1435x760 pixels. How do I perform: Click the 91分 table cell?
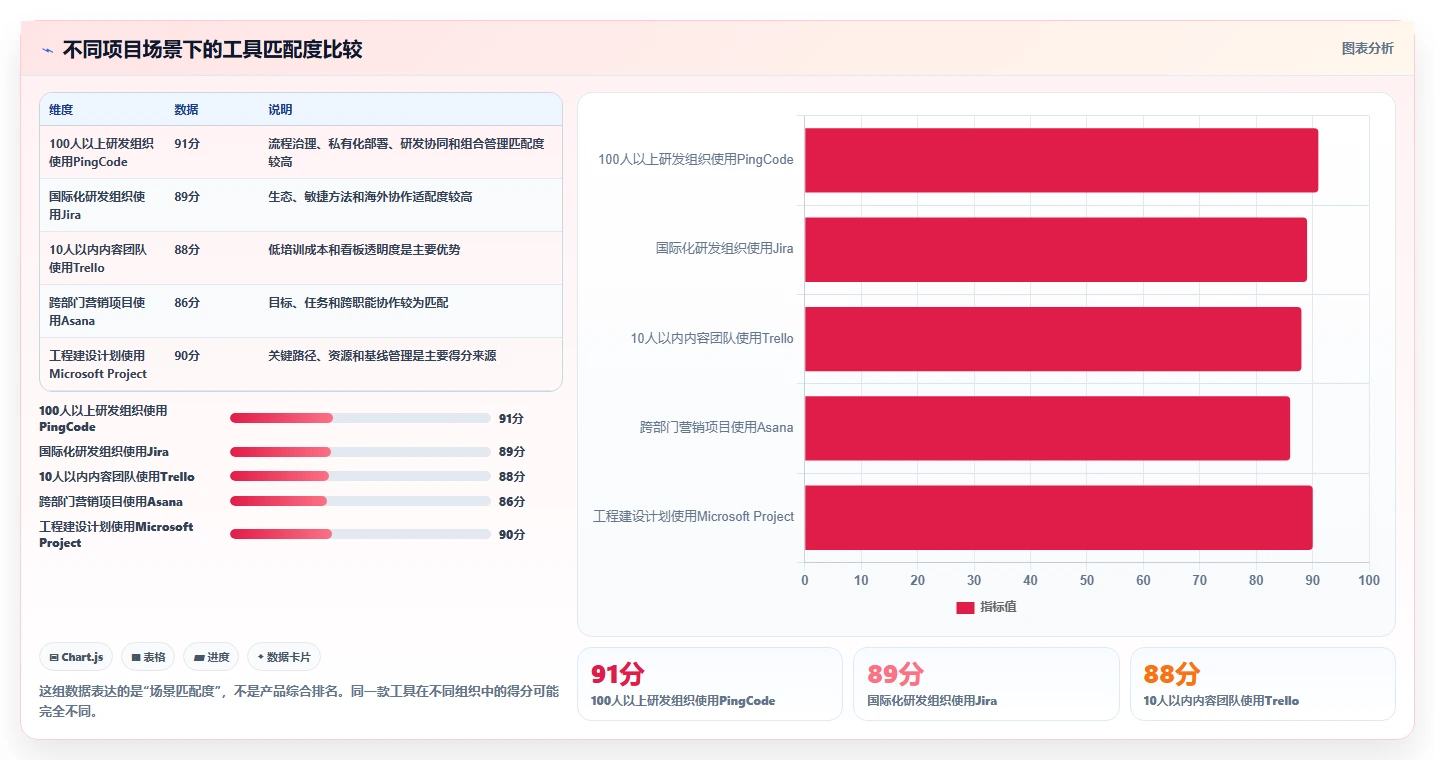click(x=187, y=144)
